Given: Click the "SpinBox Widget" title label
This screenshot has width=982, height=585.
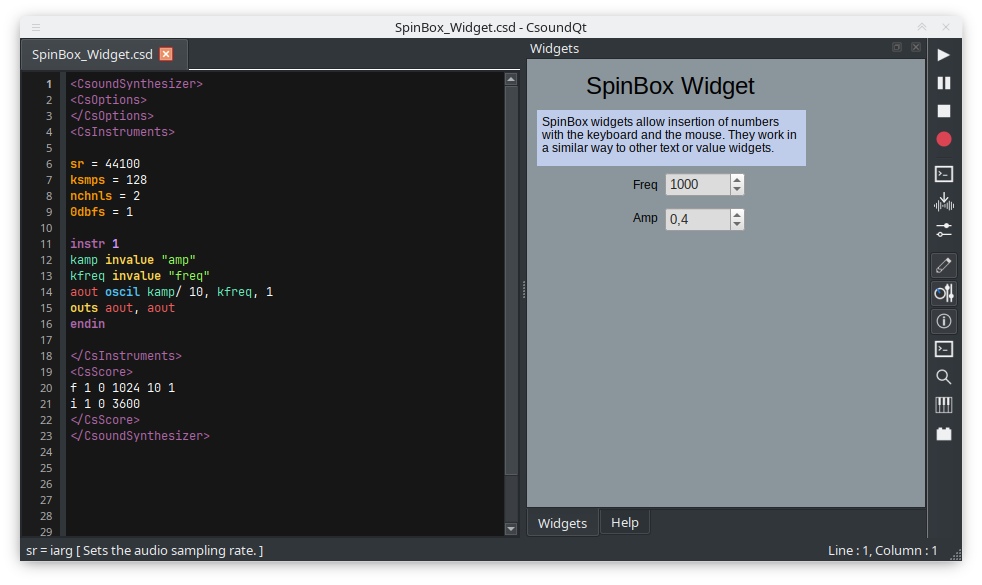Looking at the screenshot, I should (x=670, y=86).
